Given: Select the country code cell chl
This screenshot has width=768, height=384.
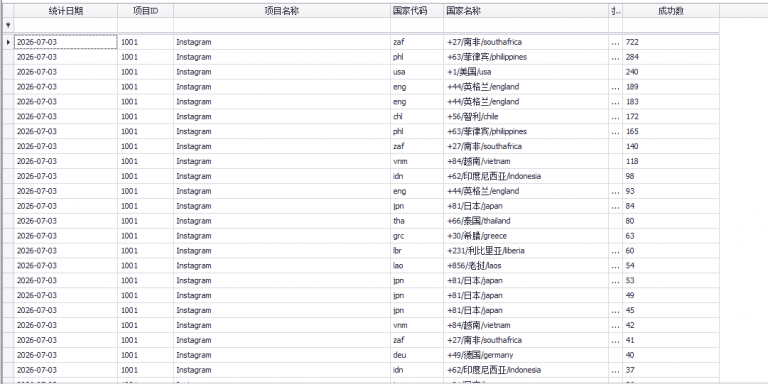Looking at the screenshot, I should pos(417,117).
